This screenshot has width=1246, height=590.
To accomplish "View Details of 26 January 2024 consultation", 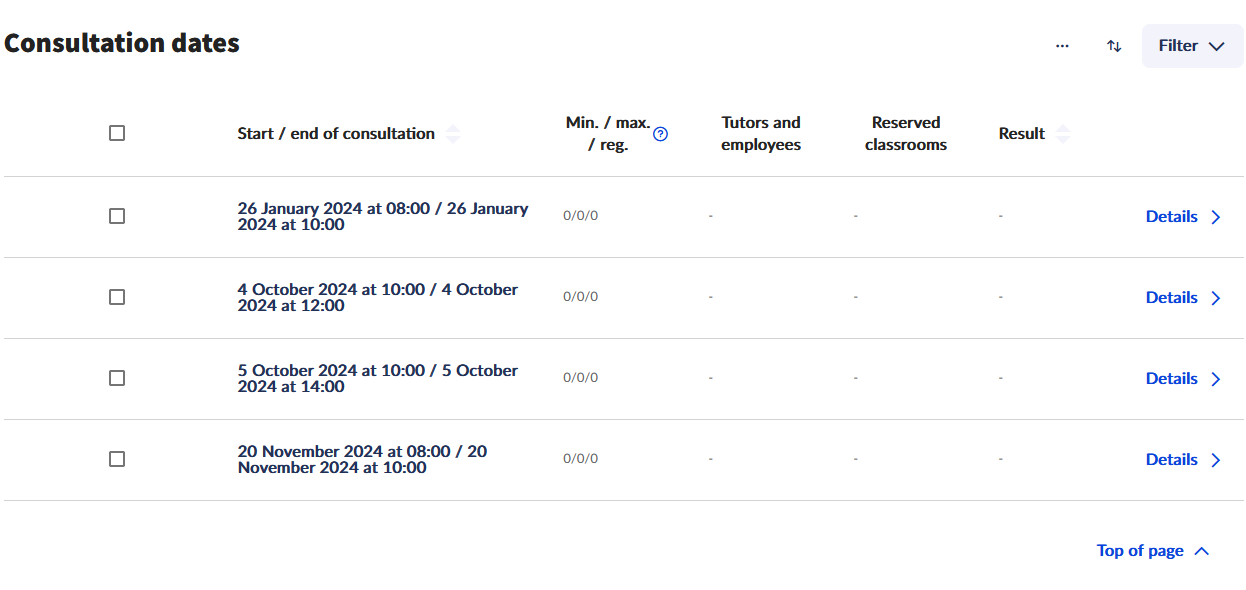I will click(x=1171, y=216).
